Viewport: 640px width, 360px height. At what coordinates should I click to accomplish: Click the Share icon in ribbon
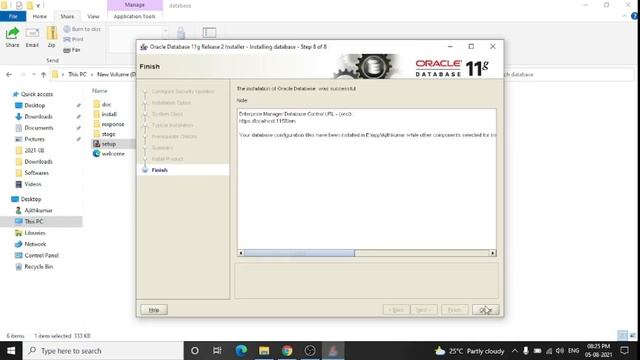click(x=12, y=37)
